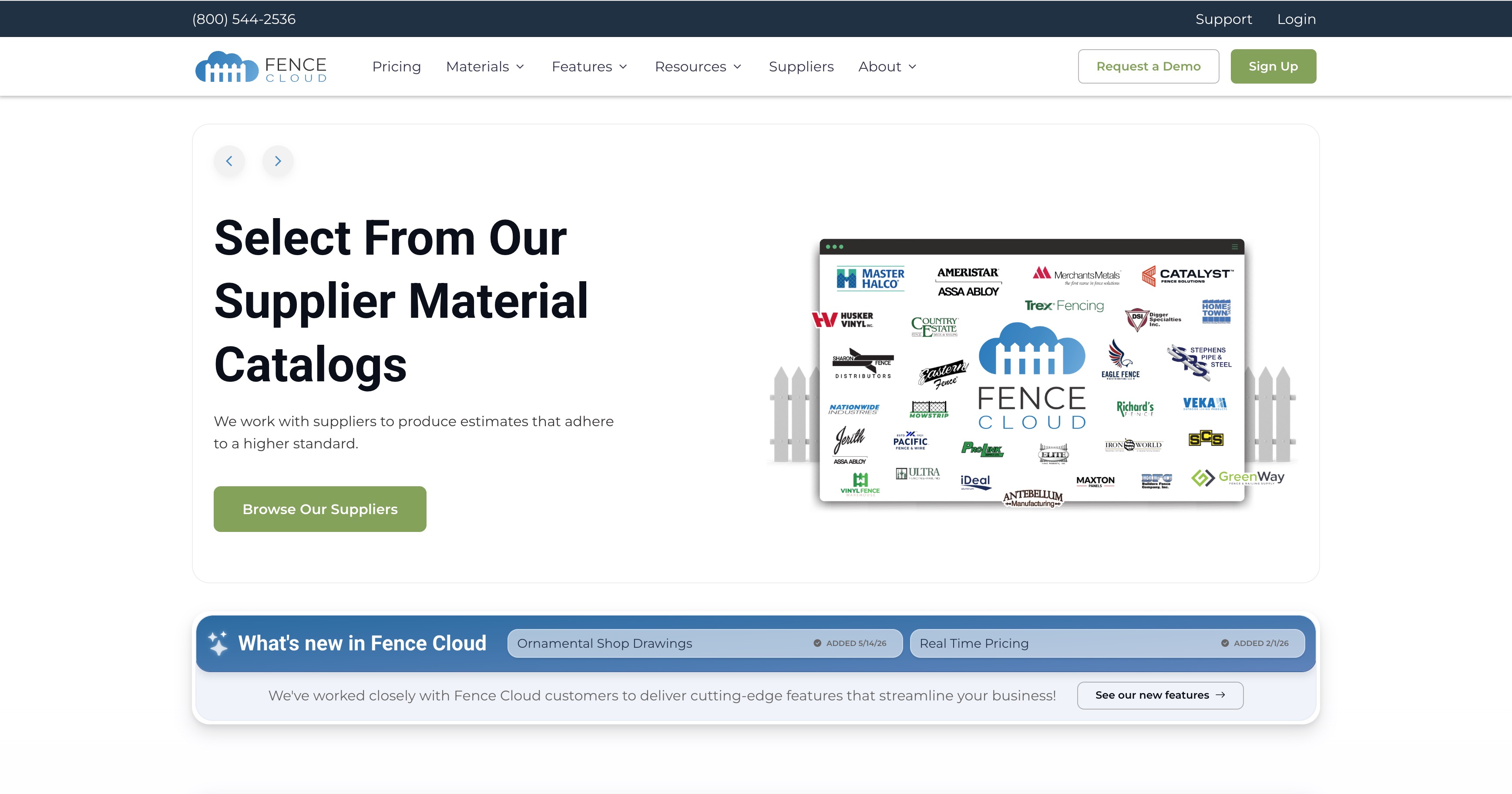1512x794 pixels.
Task: Open the Pricing page
Action: [397, 67]
